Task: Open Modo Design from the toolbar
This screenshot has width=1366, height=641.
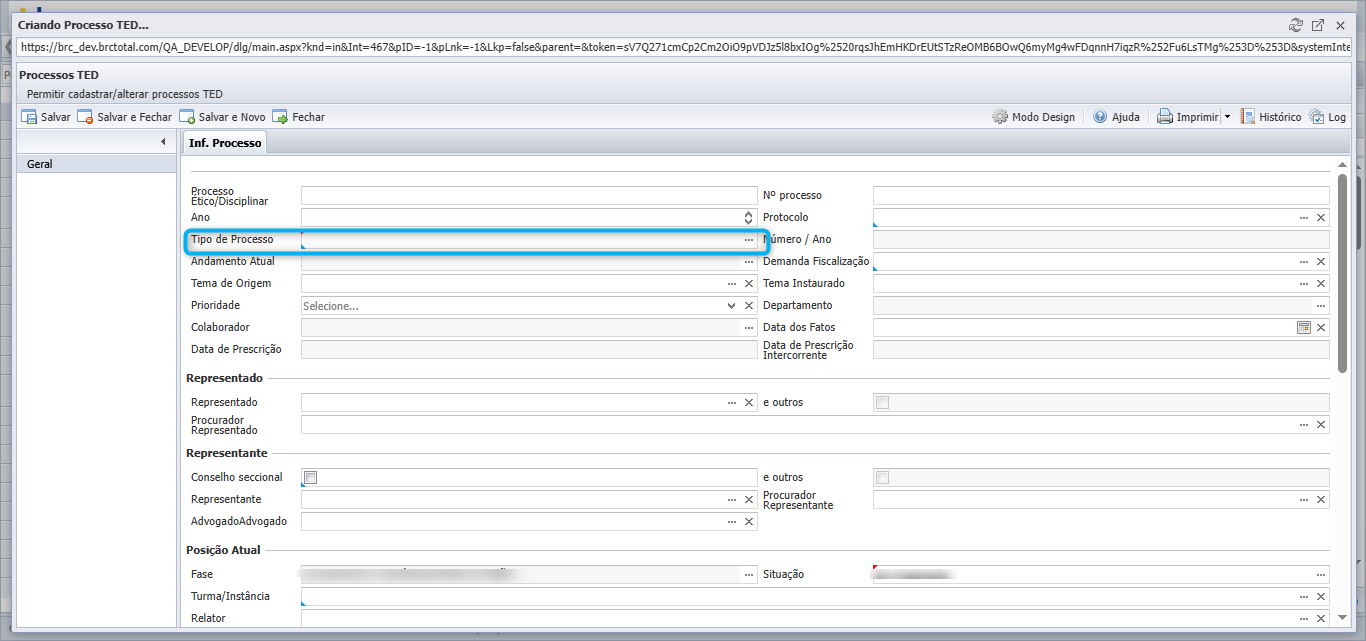Action: click(1034, 117)
